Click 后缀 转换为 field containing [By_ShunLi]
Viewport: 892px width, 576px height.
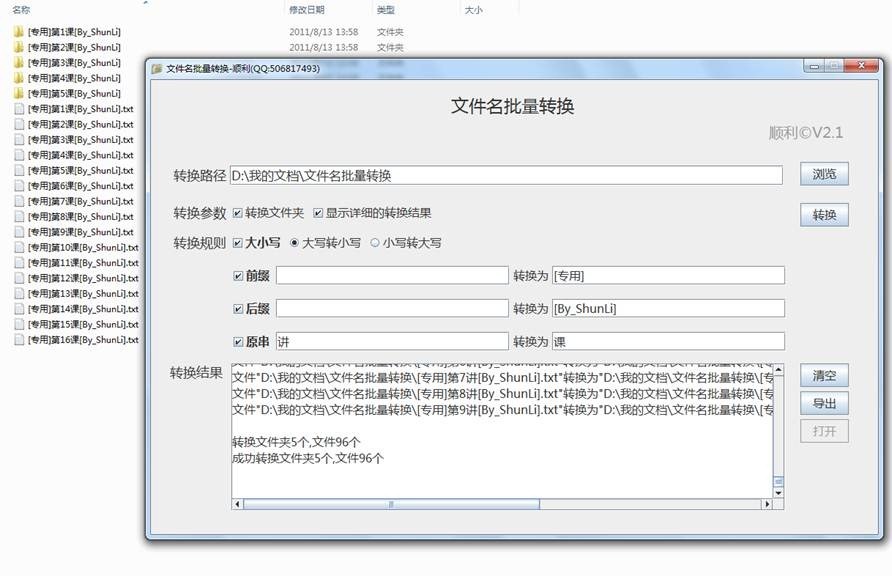[x=668, y=308]
